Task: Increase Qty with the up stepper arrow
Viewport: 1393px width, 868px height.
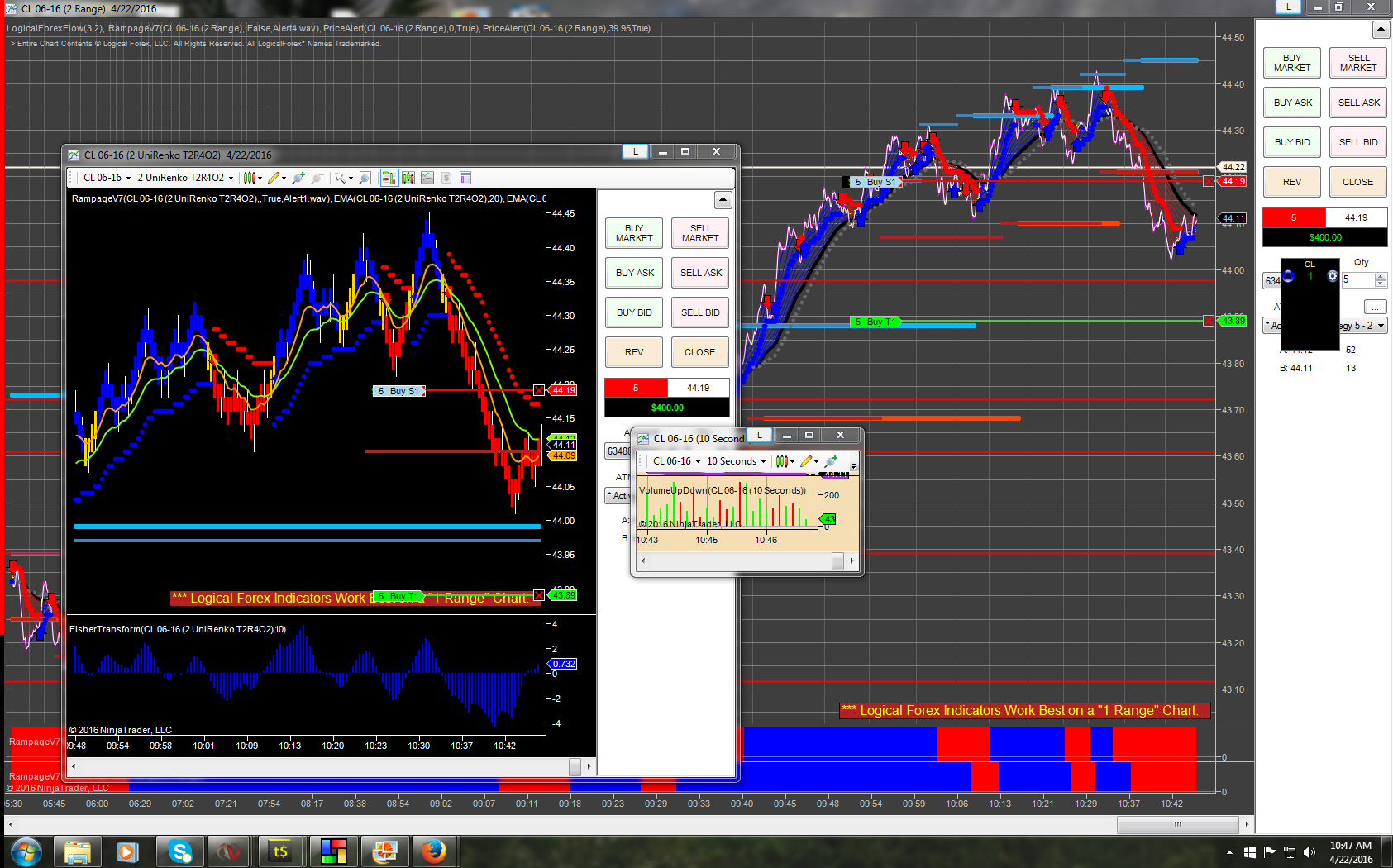Action: click(x=1381, y=276)
